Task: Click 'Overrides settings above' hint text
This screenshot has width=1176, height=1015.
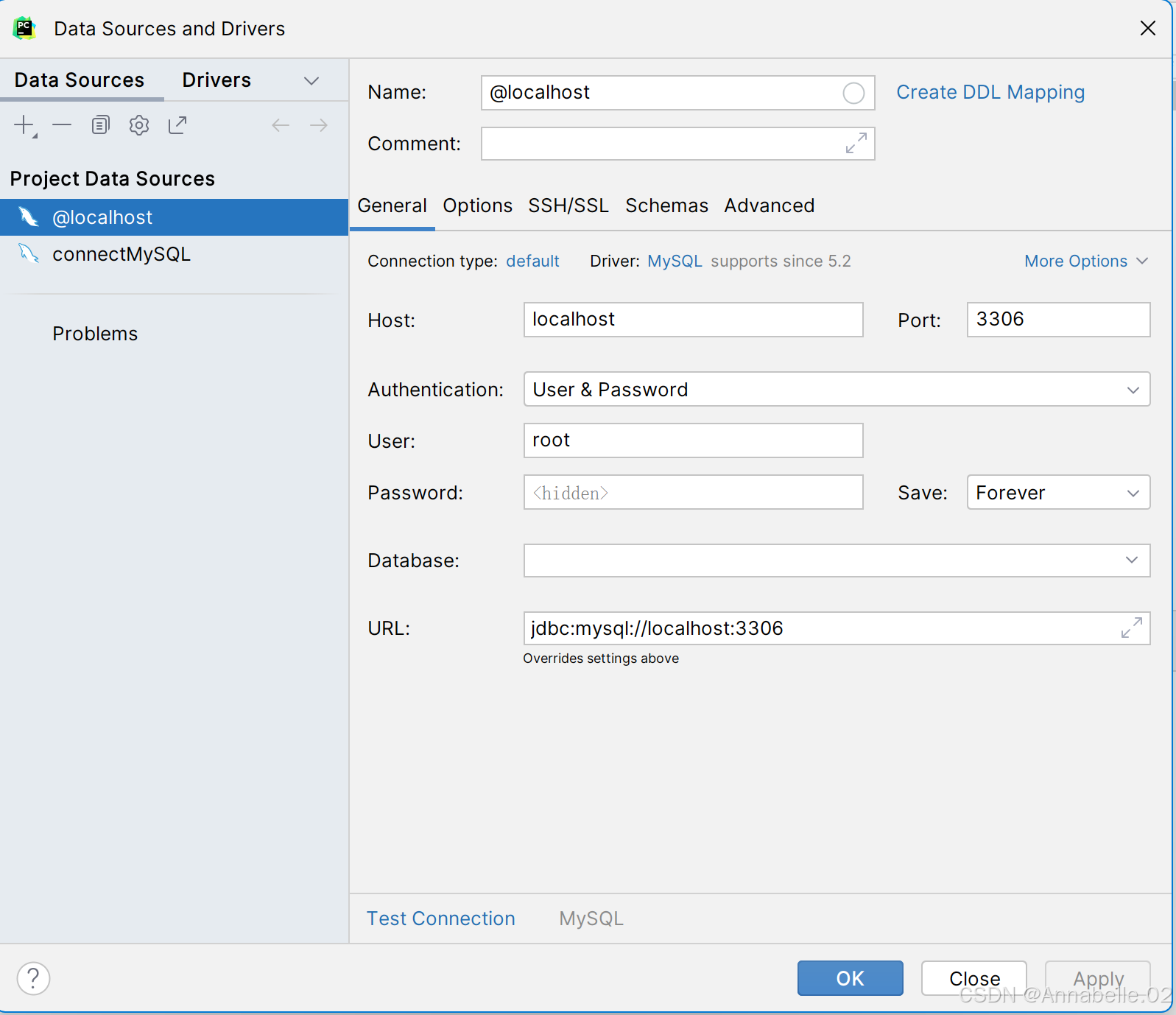Action: [601, 658]
